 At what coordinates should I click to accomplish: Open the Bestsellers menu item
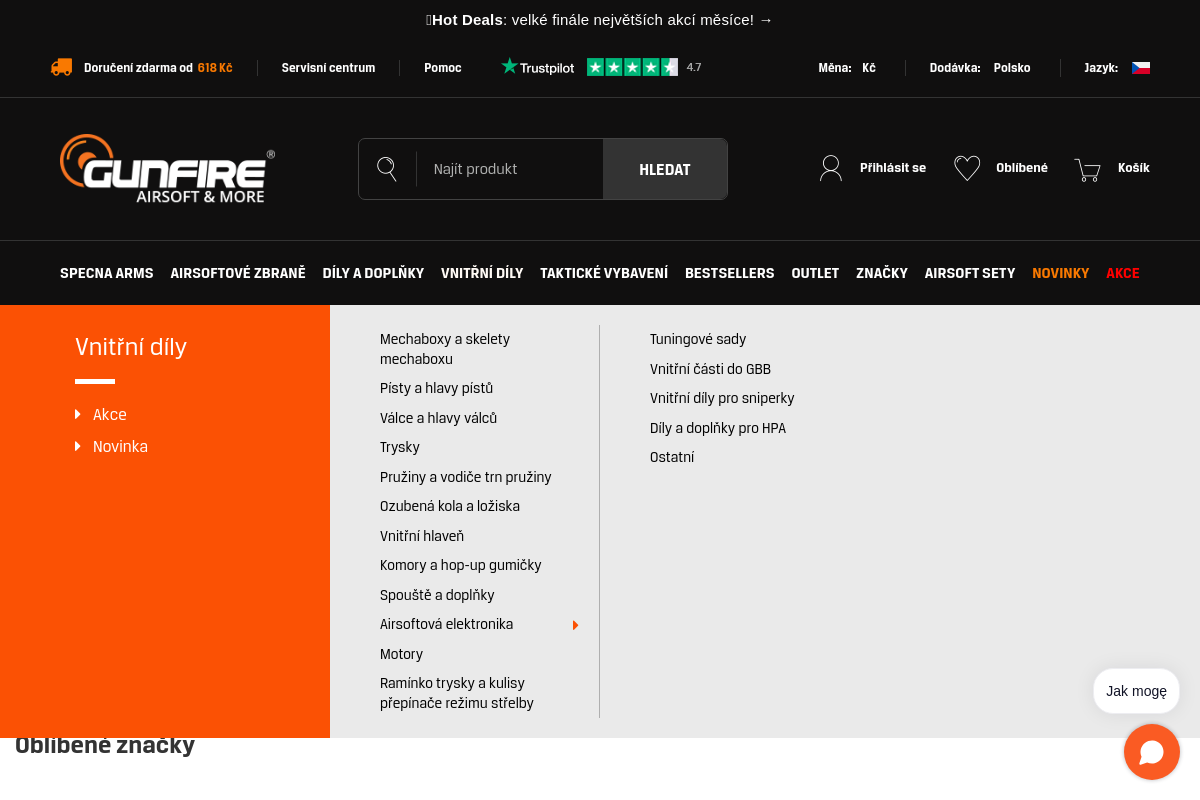click(x=730, y=273)
